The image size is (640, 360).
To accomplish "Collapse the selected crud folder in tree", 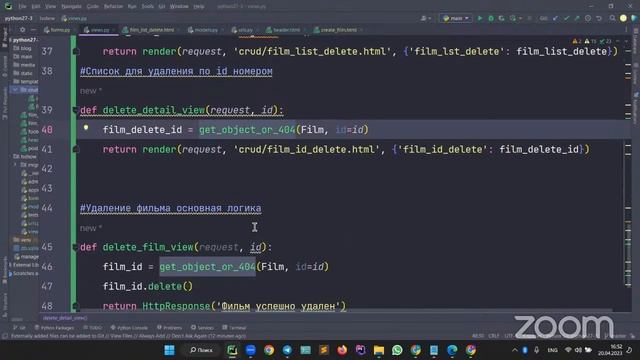I will point(16,89).
